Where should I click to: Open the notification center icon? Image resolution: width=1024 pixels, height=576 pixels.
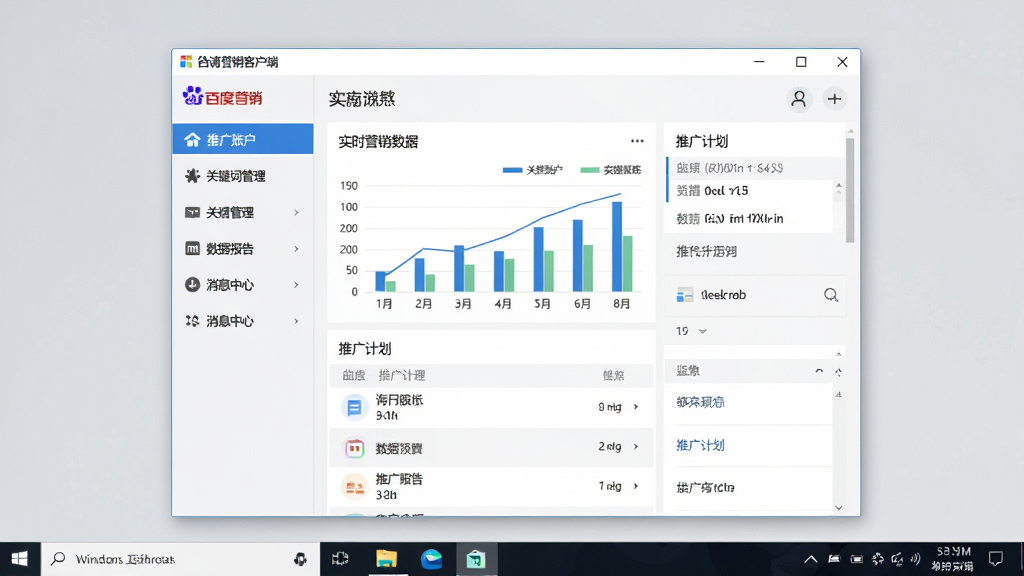pyautogui.click(x=996, y=559)
